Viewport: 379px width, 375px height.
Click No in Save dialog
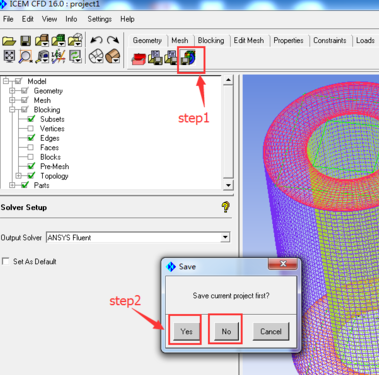tap(226, 331)
